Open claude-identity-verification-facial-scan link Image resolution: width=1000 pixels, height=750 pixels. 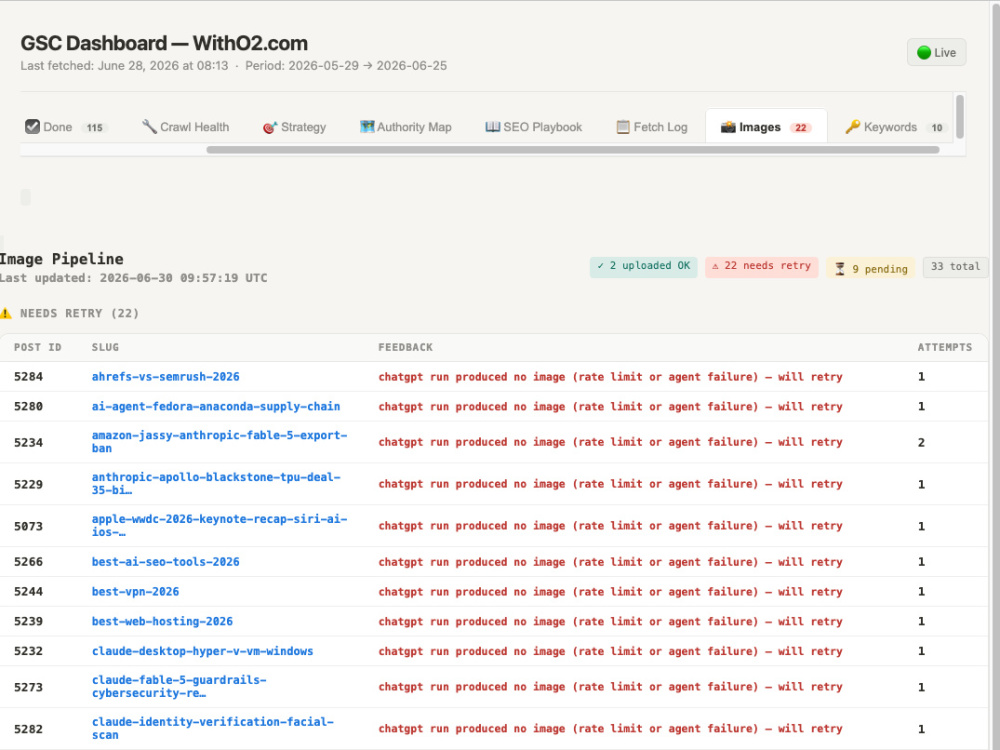pos(212,728)
